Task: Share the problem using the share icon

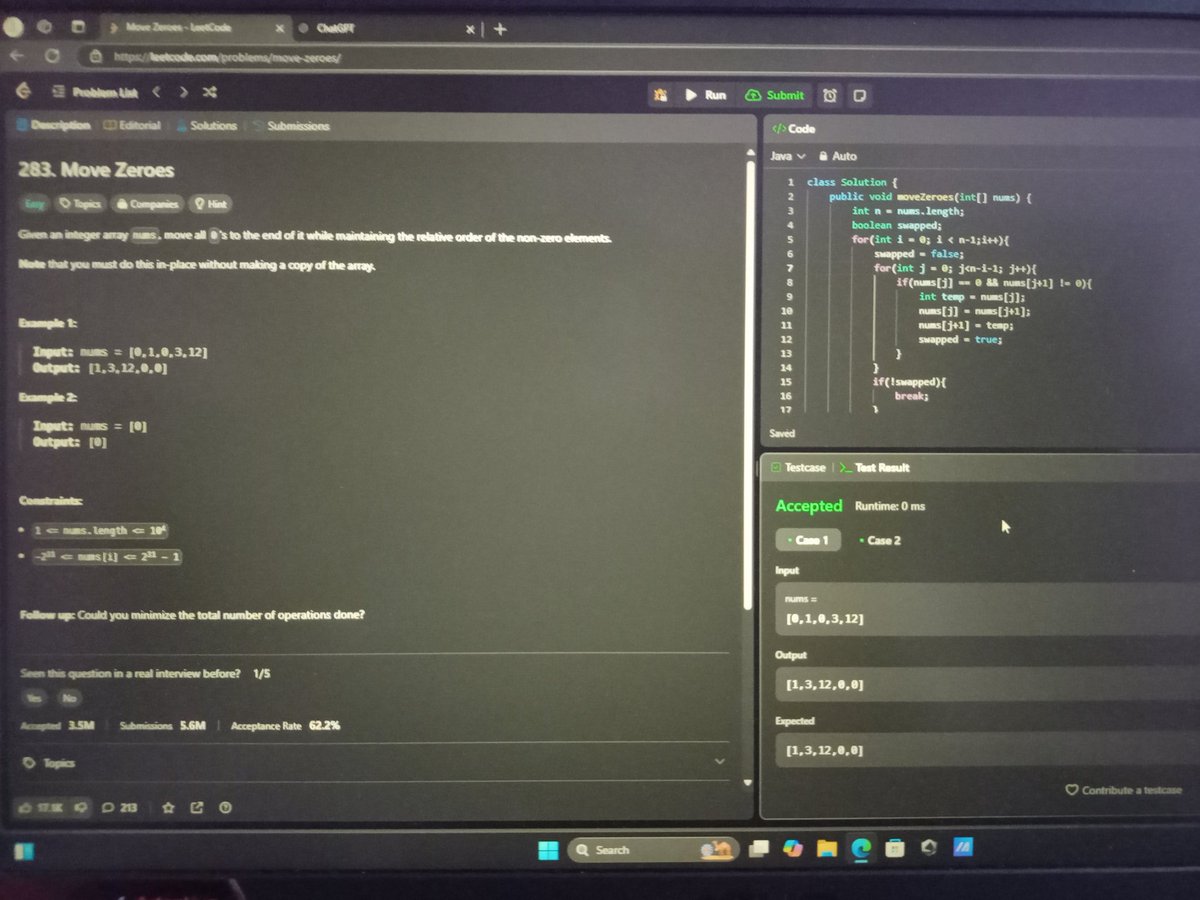Action: coord(196,808)
